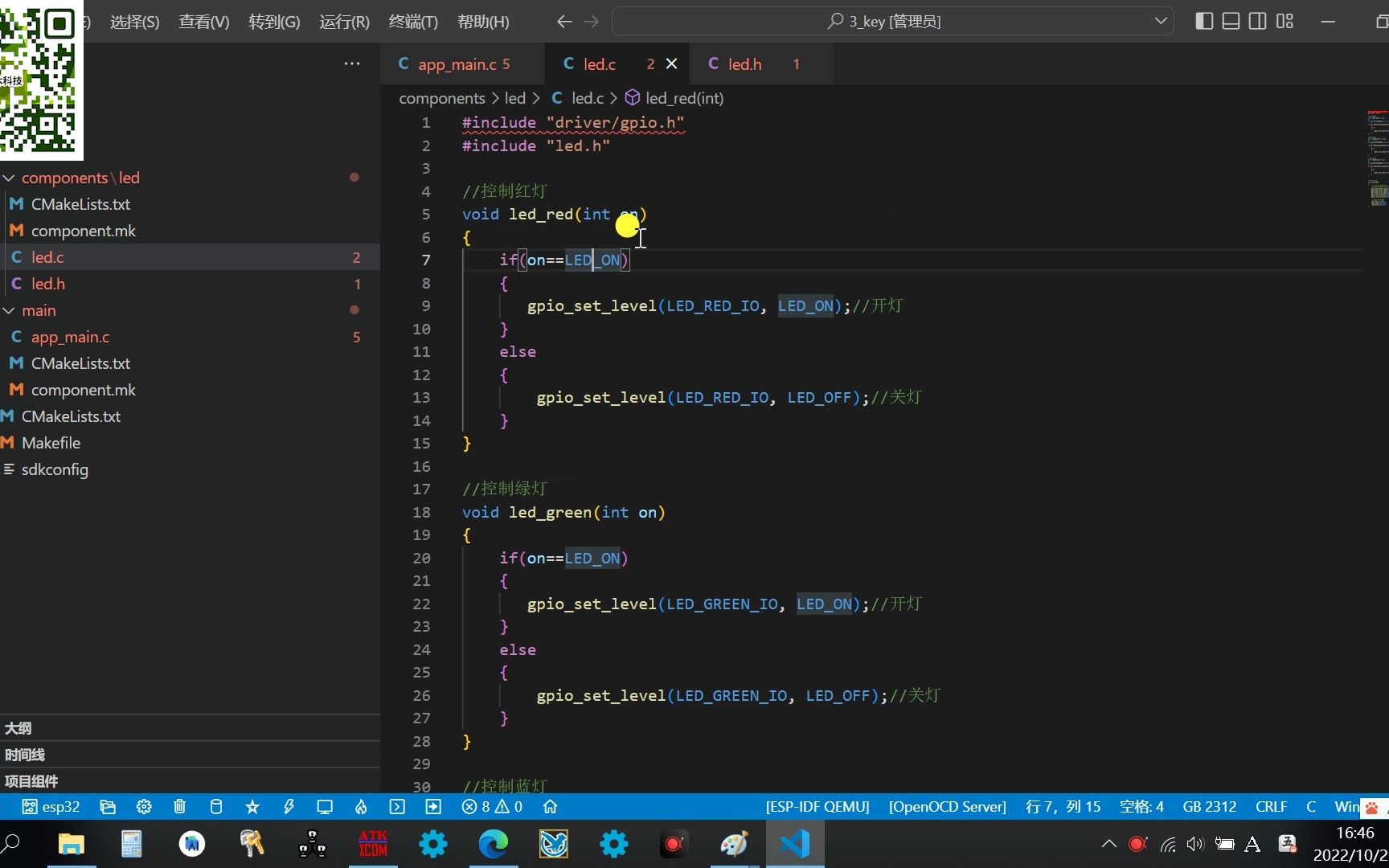Change CRLF end-of-line sequence

click(x=1271, y=806)
